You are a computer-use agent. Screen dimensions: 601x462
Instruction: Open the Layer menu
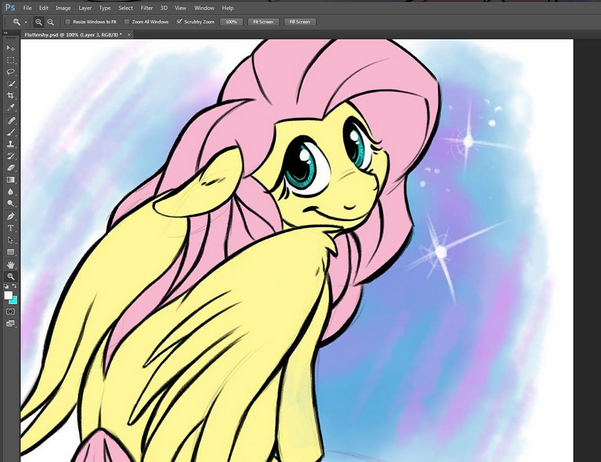tap(85, 8)
